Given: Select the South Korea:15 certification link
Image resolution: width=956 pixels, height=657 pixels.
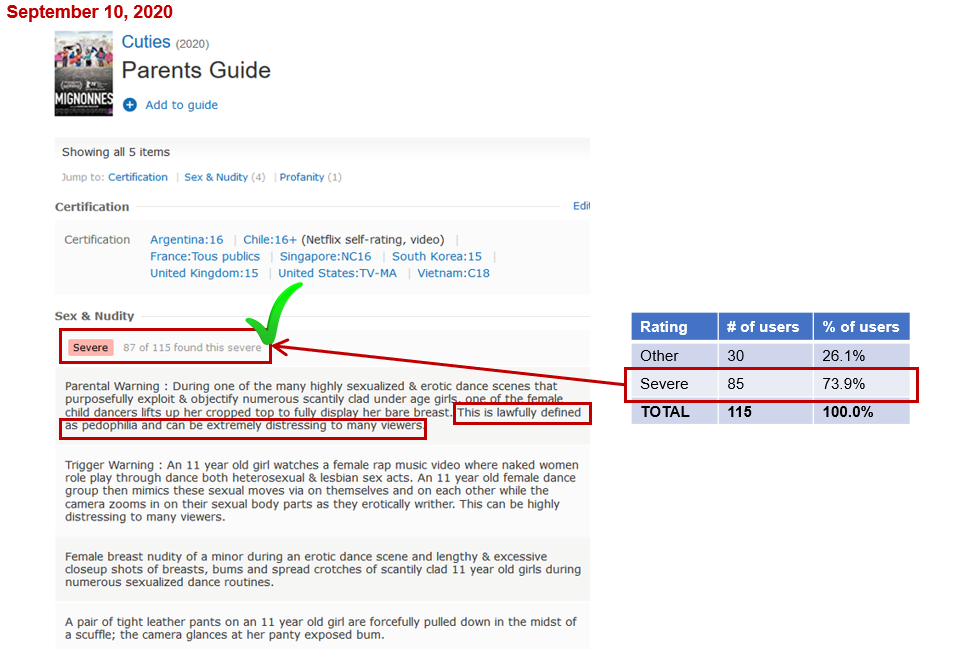Looking at the screenshot, I should [x=437, y=256].
